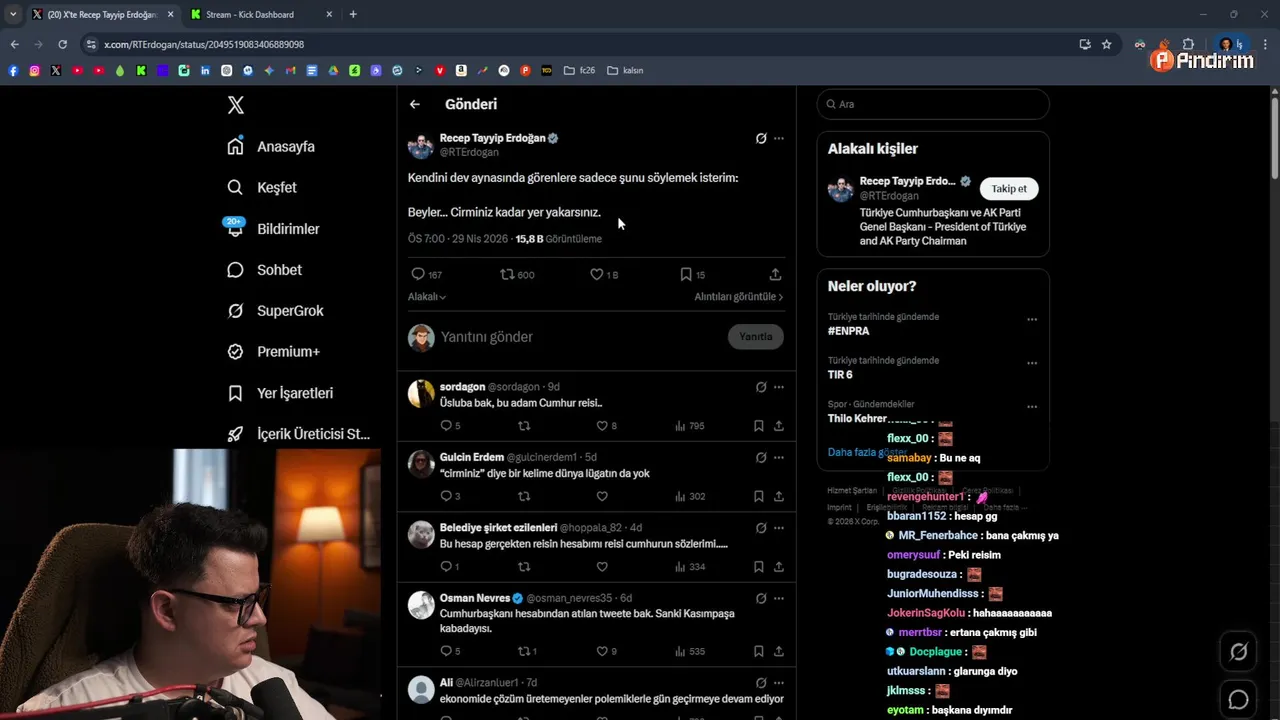Open the #ENPRA trending topic
1280x720 pixels.
pos(848,331)
